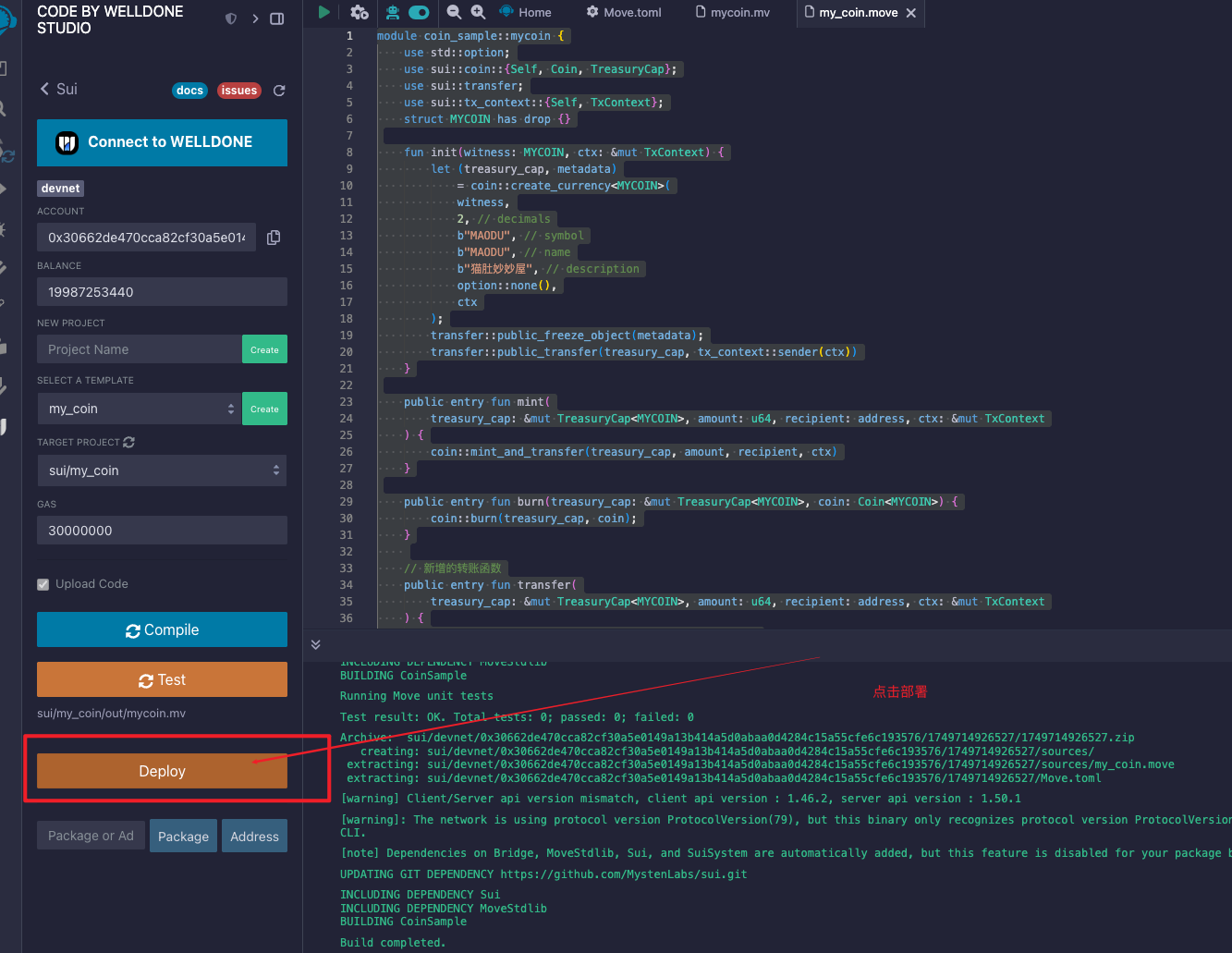Click the Address button

click(254, 837)
